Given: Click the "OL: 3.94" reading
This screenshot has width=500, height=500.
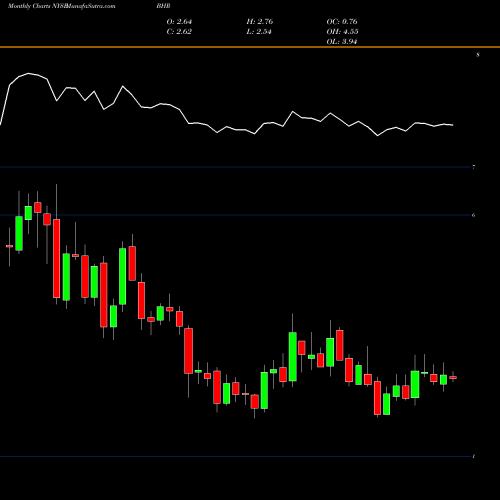Looking at the screenshot, I should (342, 42).
